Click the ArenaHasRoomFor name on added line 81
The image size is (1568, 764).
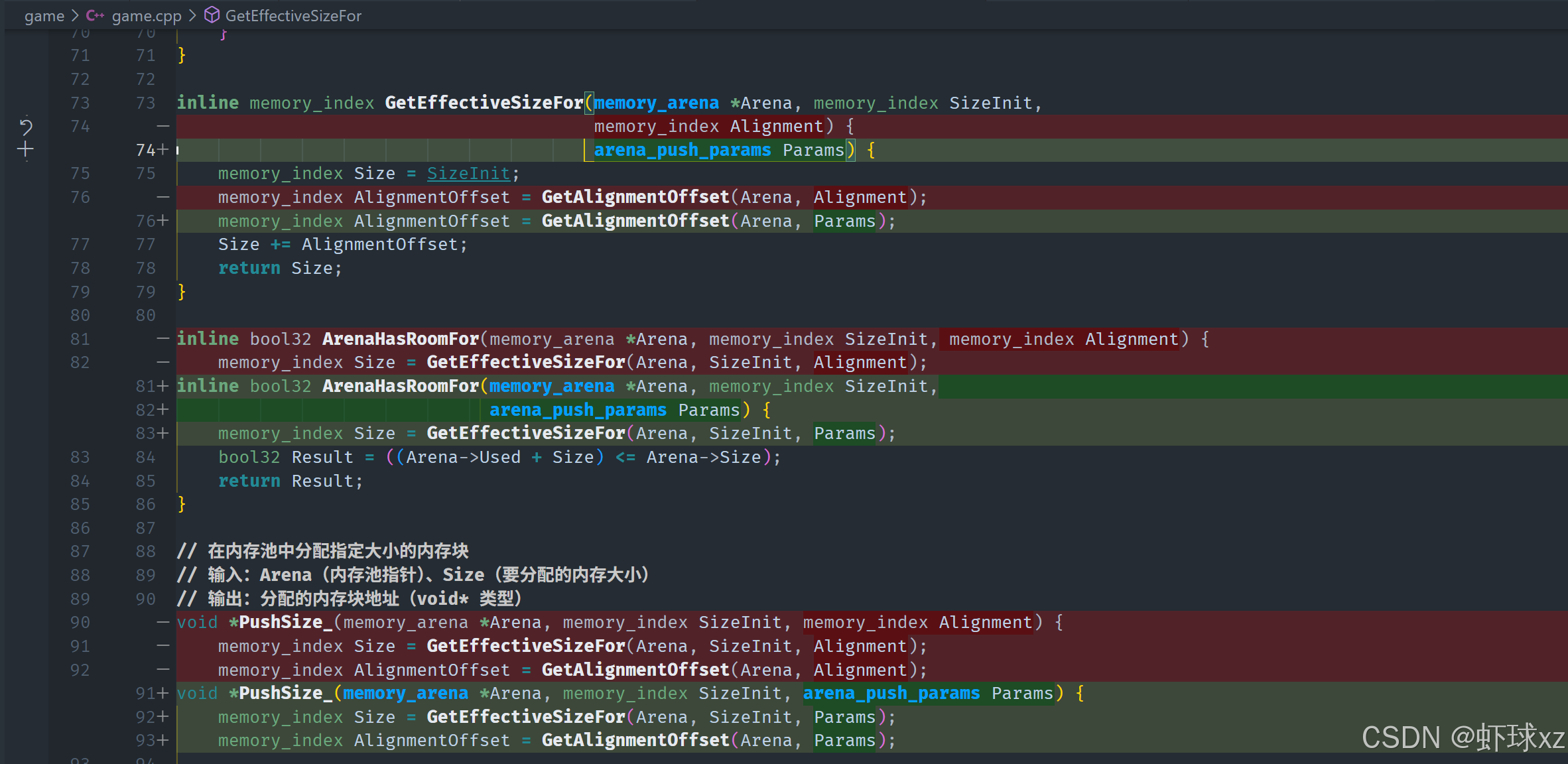click(x=400, y=386)
